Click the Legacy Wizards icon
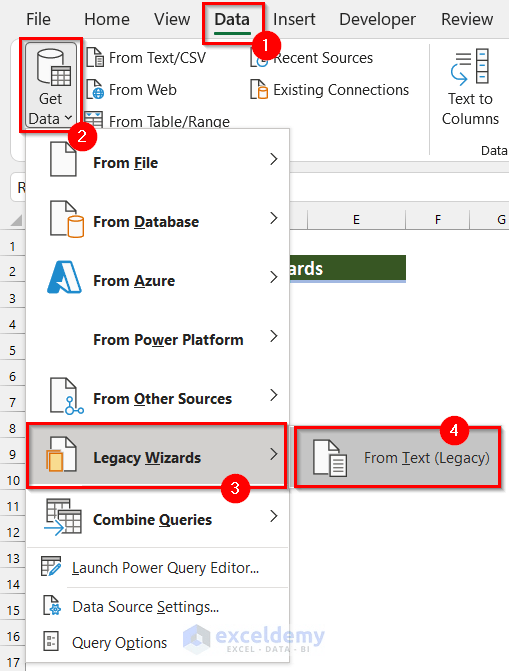The width and height of the screenshot is (509, 671). (61, 454)
